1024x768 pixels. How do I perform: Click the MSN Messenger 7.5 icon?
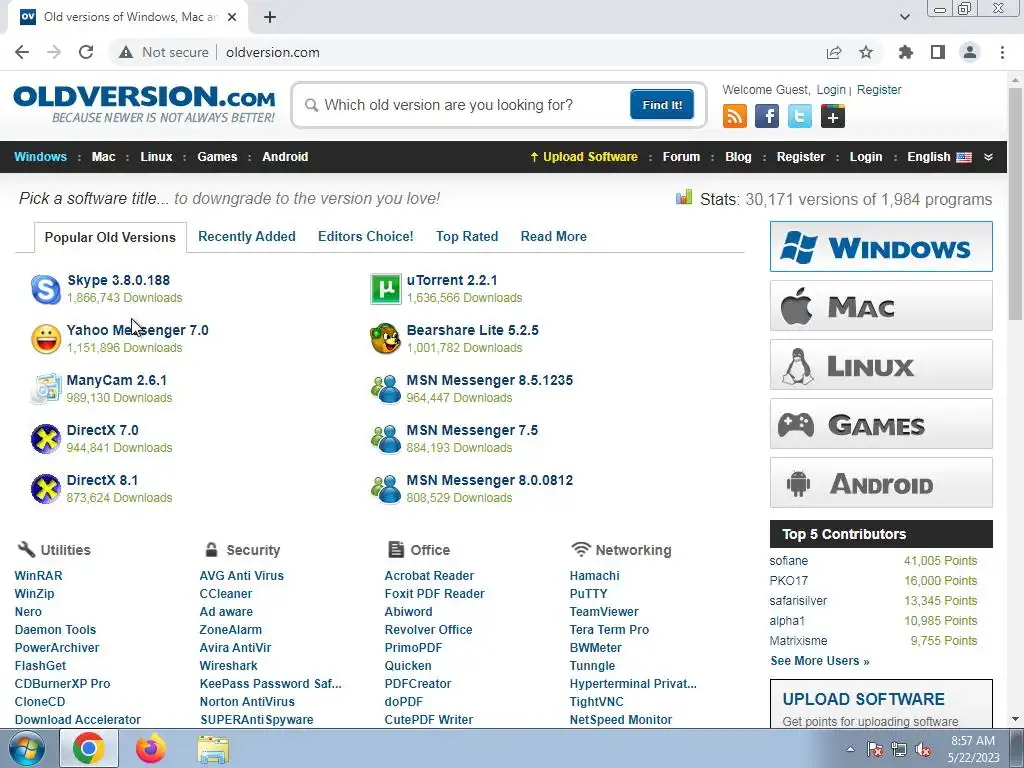385,439
